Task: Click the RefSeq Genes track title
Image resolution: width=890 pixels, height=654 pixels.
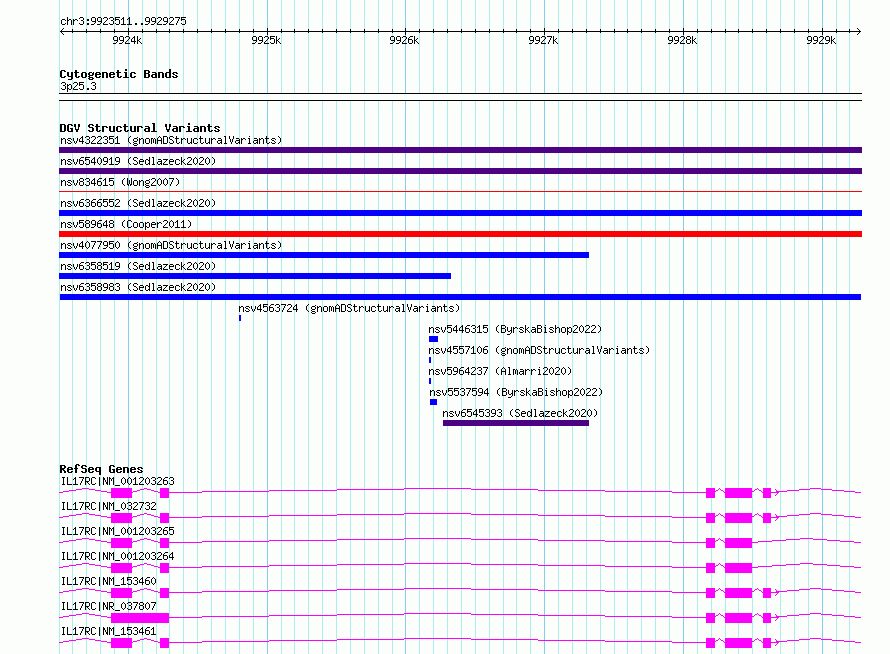Action: click(x=101, y=469)
